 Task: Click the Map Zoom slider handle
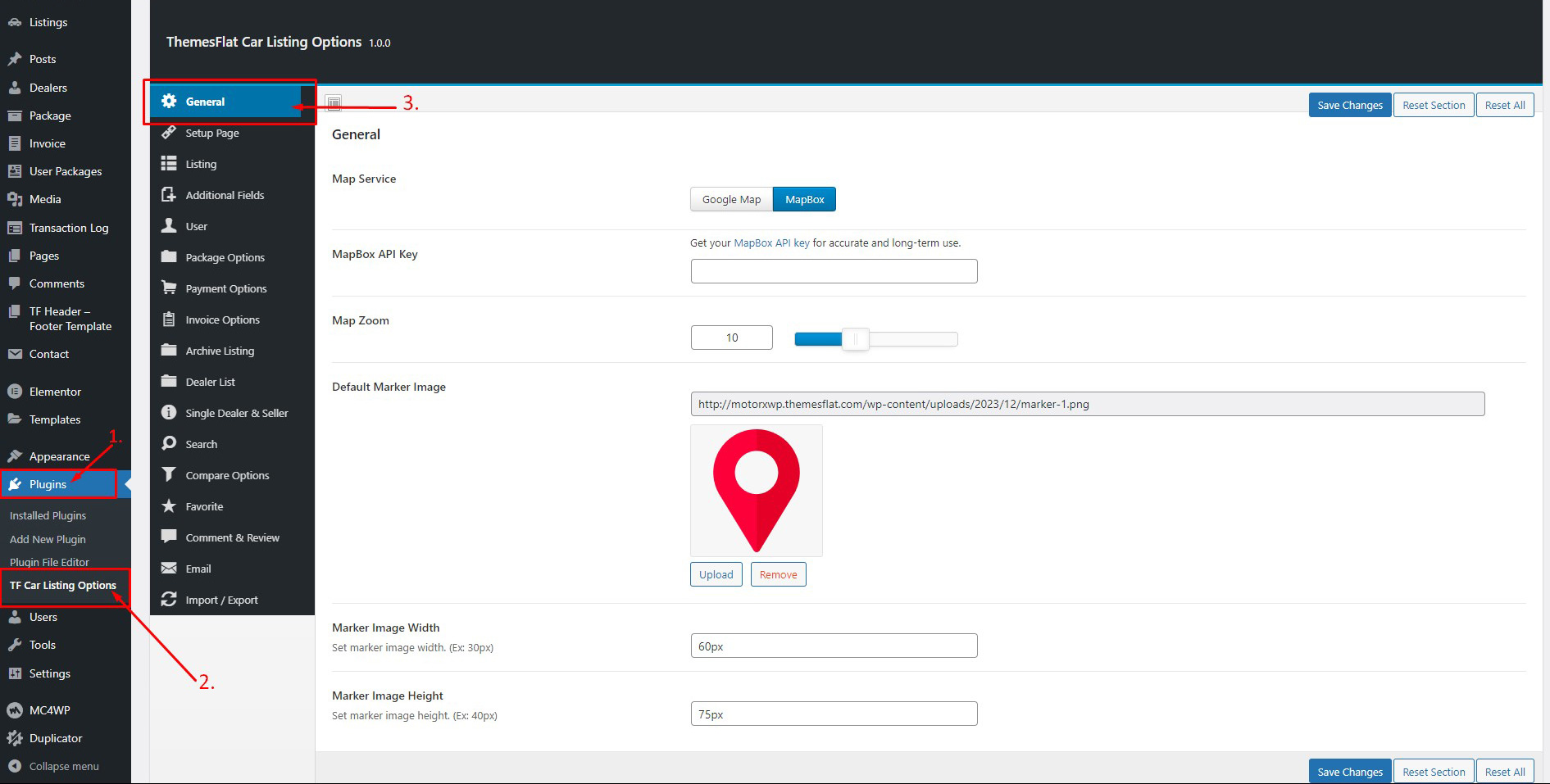click(855, 338)
